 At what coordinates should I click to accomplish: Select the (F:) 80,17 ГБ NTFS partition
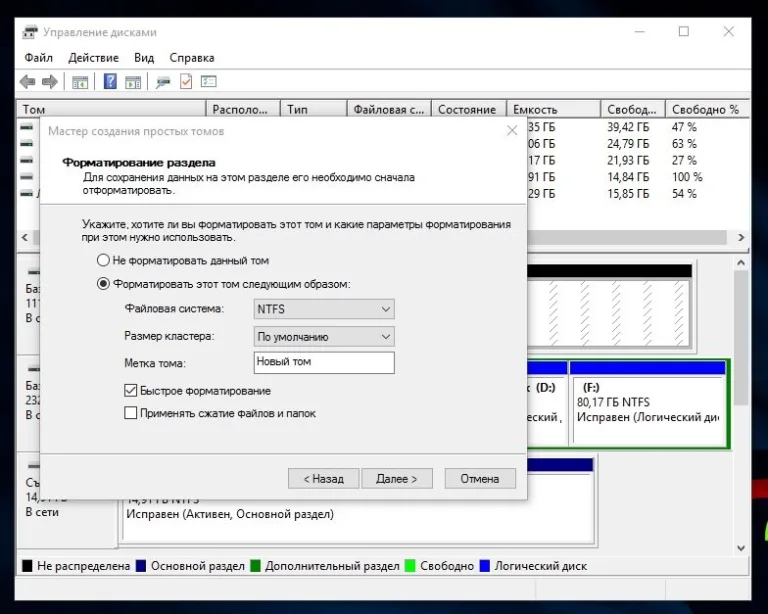pyautogui.click(x=648, y=403)
